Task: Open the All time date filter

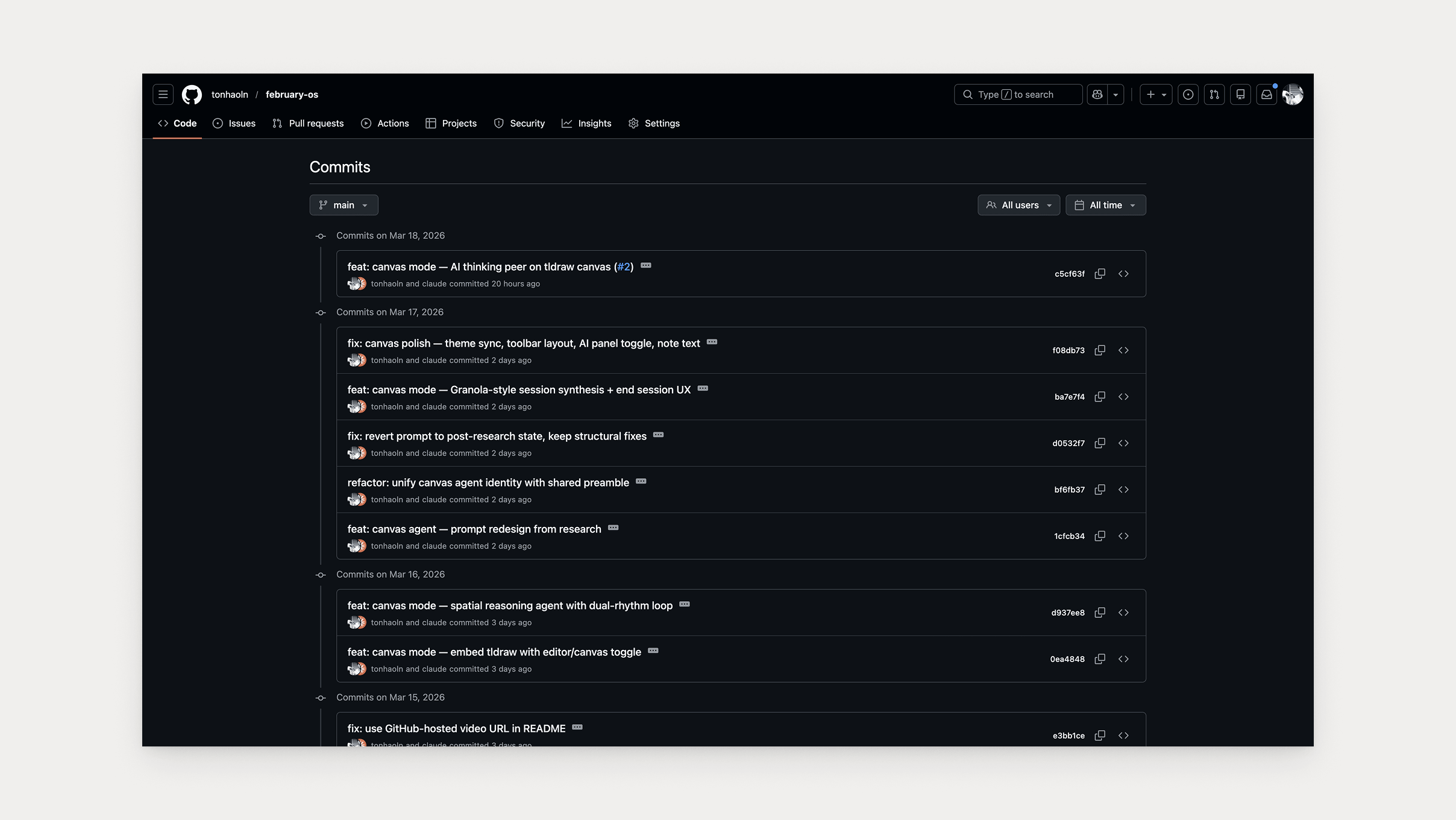Action: click(x=1106, y=204)
